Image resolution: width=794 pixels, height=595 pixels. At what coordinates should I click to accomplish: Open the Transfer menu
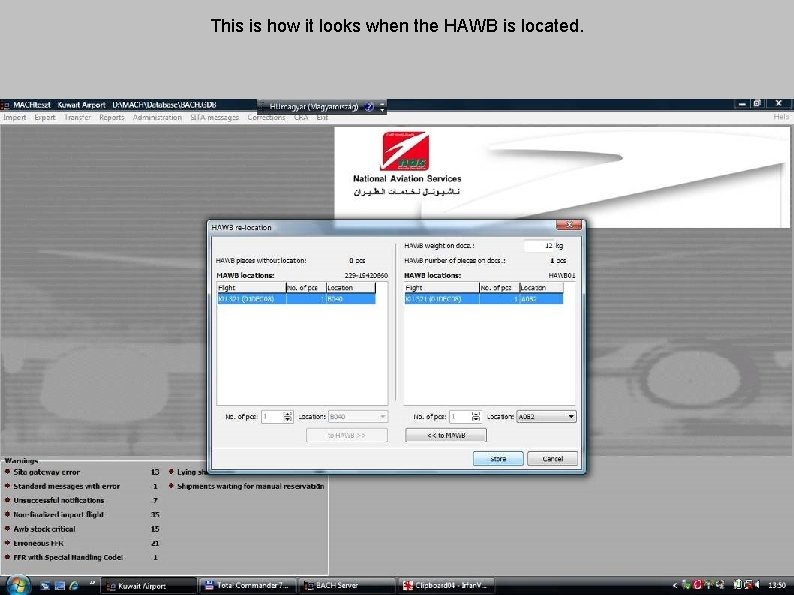pyautogui.click(x=77, y=117)
